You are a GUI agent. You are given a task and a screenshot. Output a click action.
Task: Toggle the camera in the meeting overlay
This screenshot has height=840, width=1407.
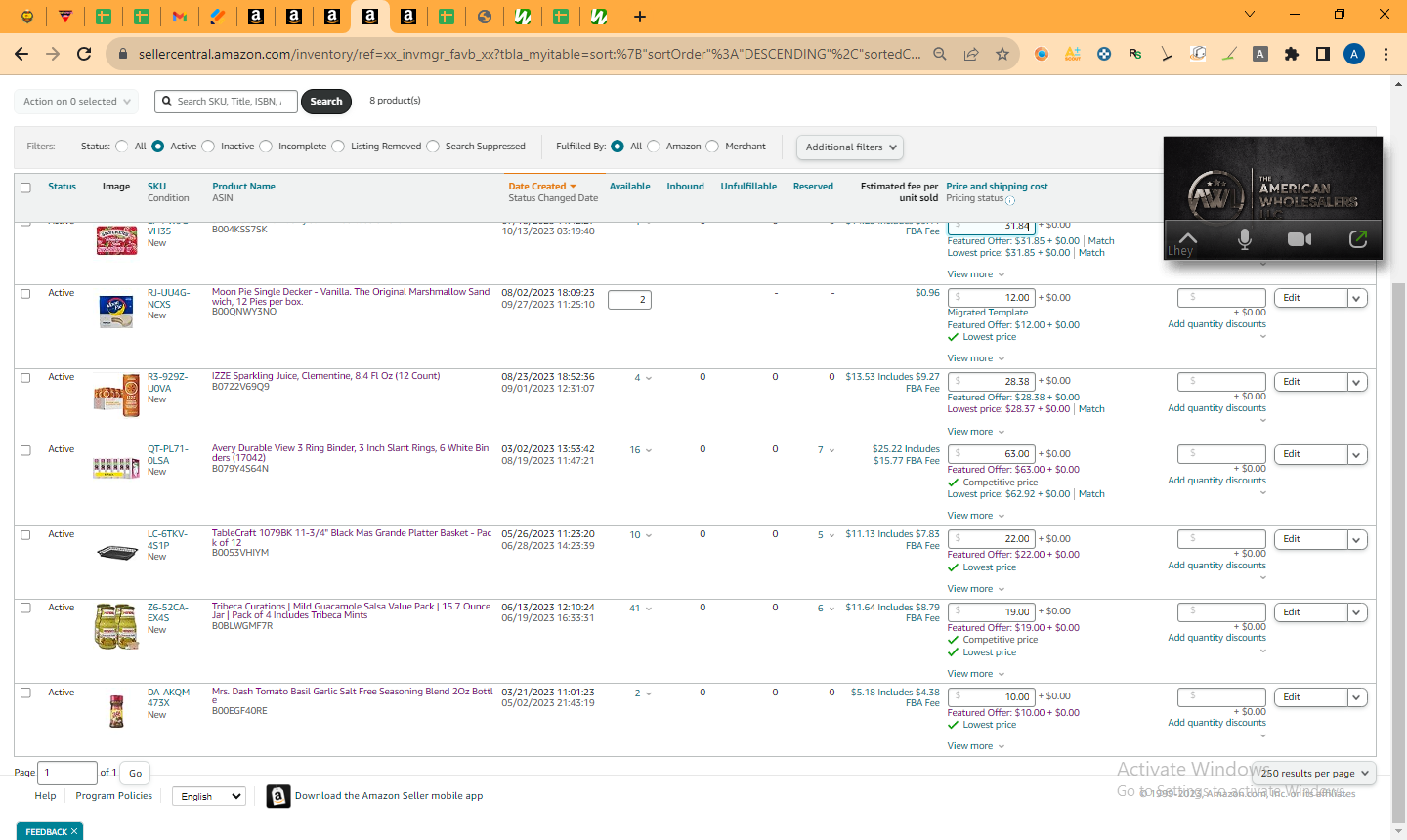1300,239
